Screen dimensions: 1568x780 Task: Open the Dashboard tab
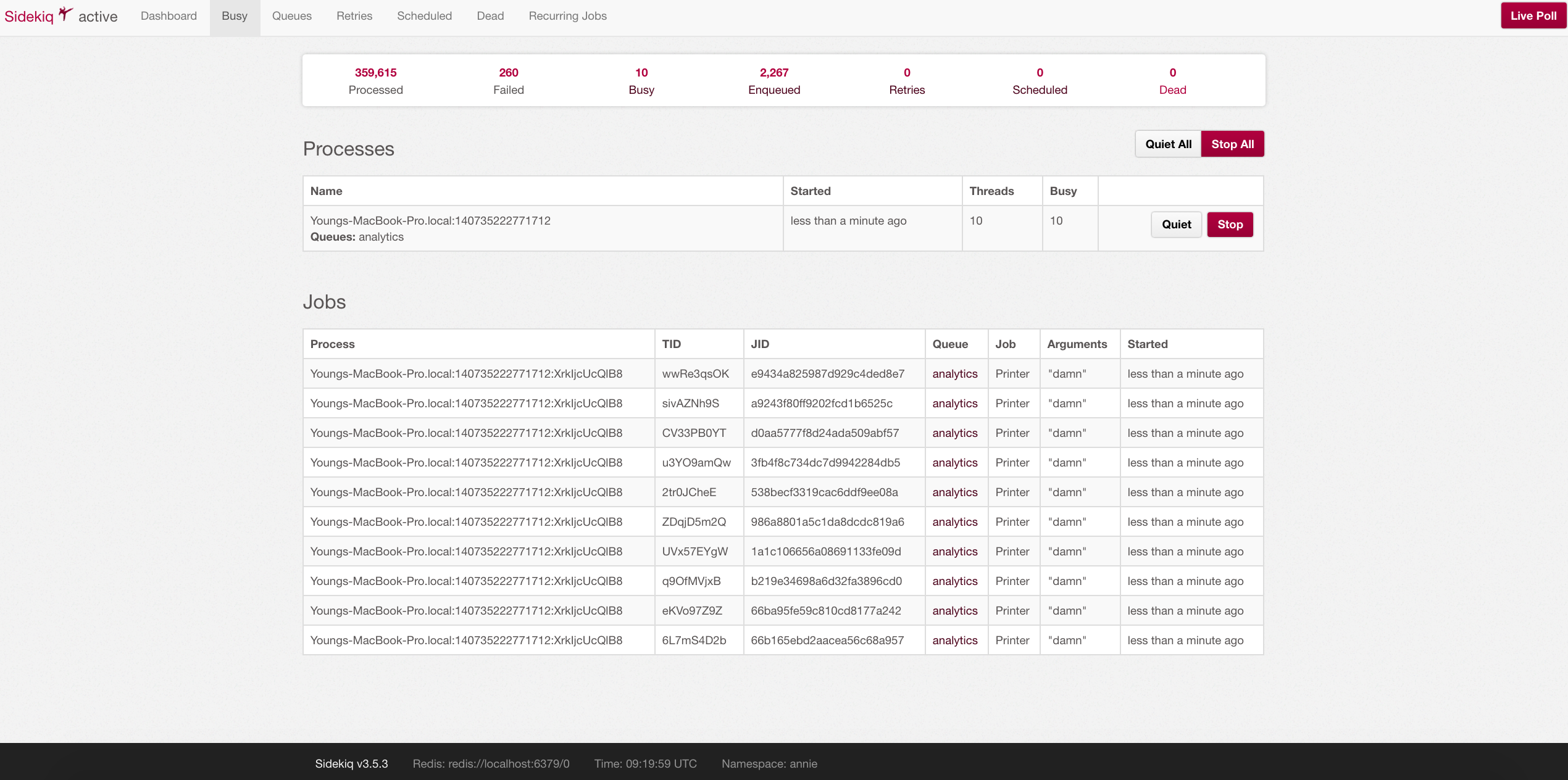coord(169,16)
